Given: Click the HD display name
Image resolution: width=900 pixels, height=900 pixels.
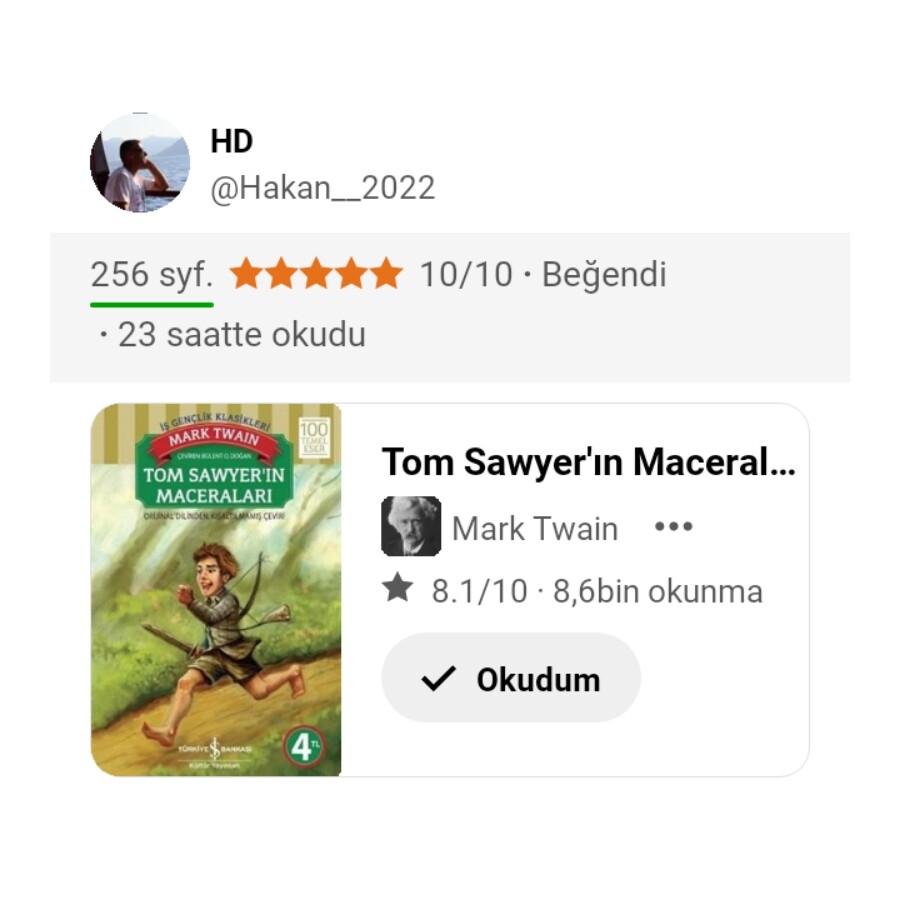Looking at the screenshot, I should tap(231, 141).
